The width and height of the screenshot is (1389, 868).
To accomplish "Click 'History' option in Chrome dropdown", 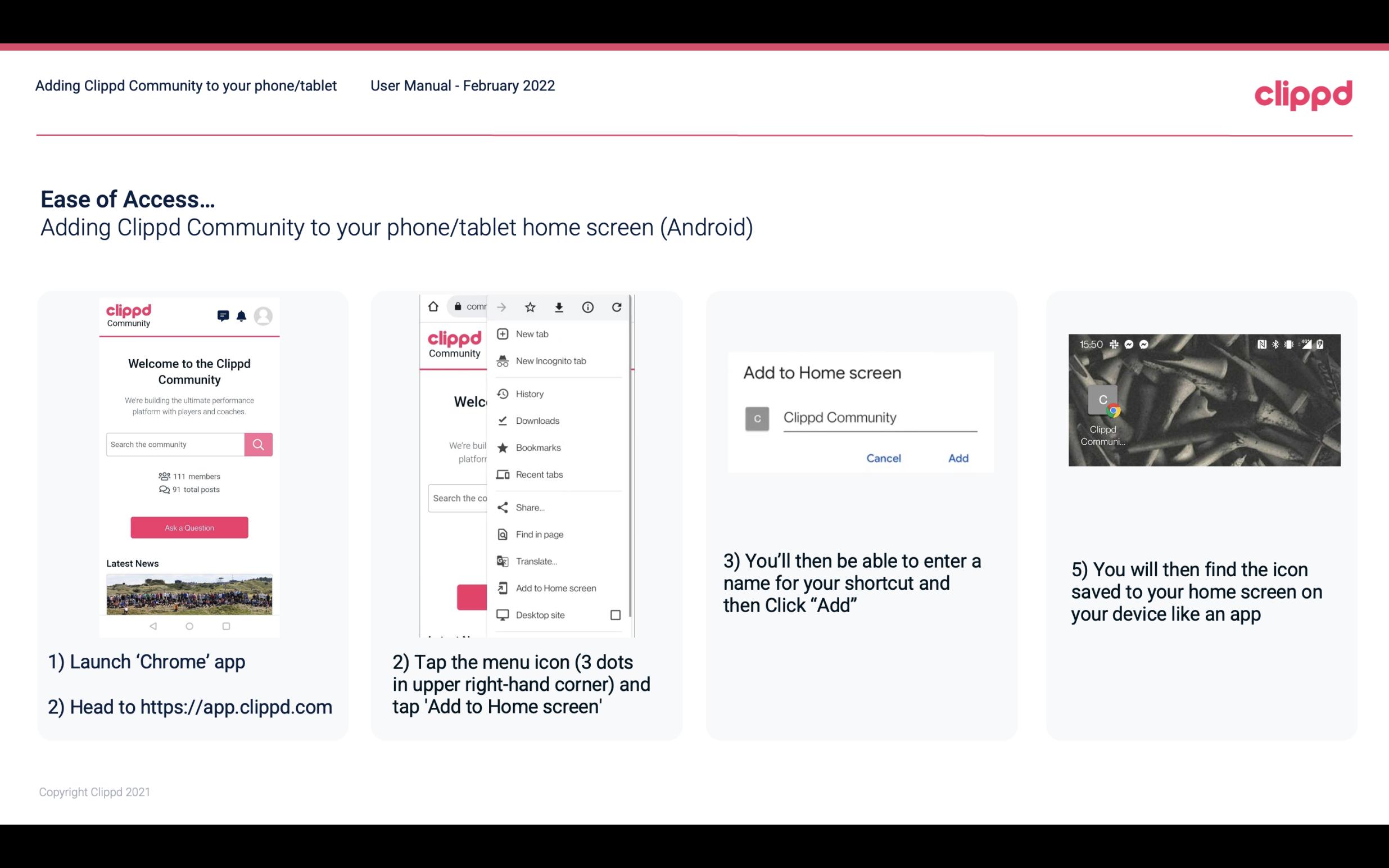I will 529,393.
